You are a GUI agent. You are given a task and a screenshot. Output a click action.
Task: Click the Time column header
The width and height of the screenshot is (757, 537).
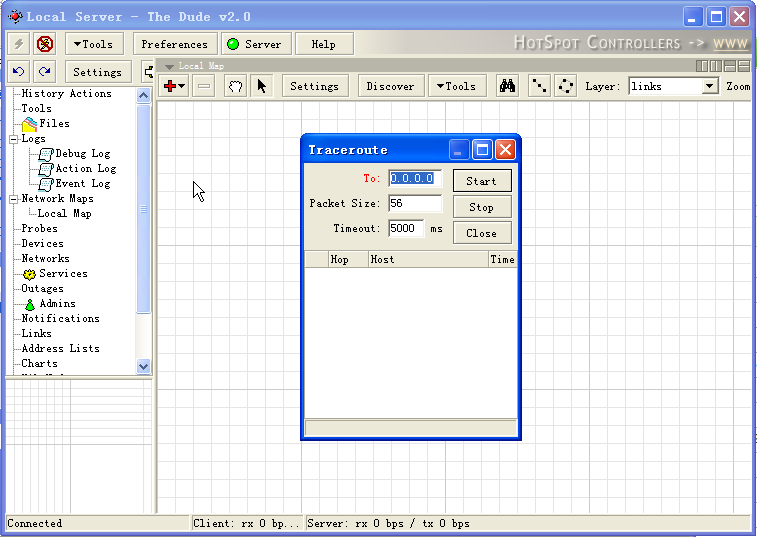(x=502, y=259)
